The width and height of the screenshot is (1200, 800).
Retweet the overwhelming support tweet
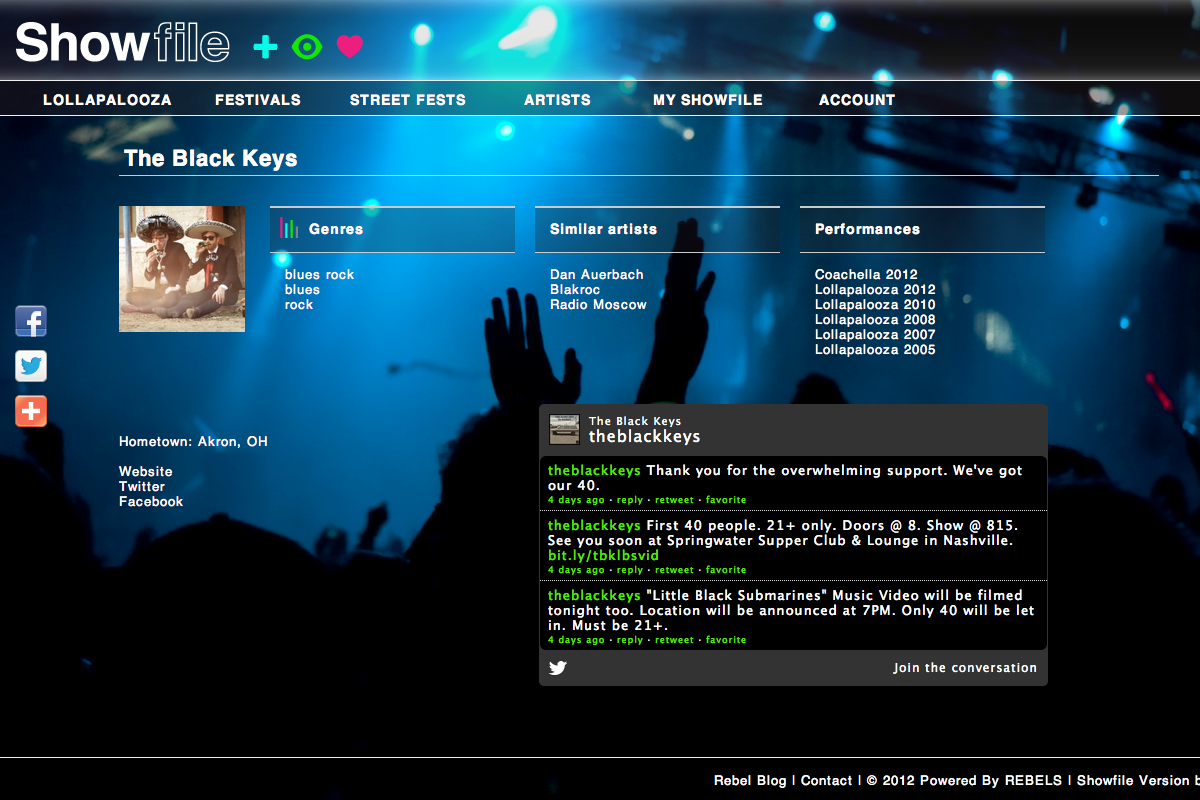[674, 500]
